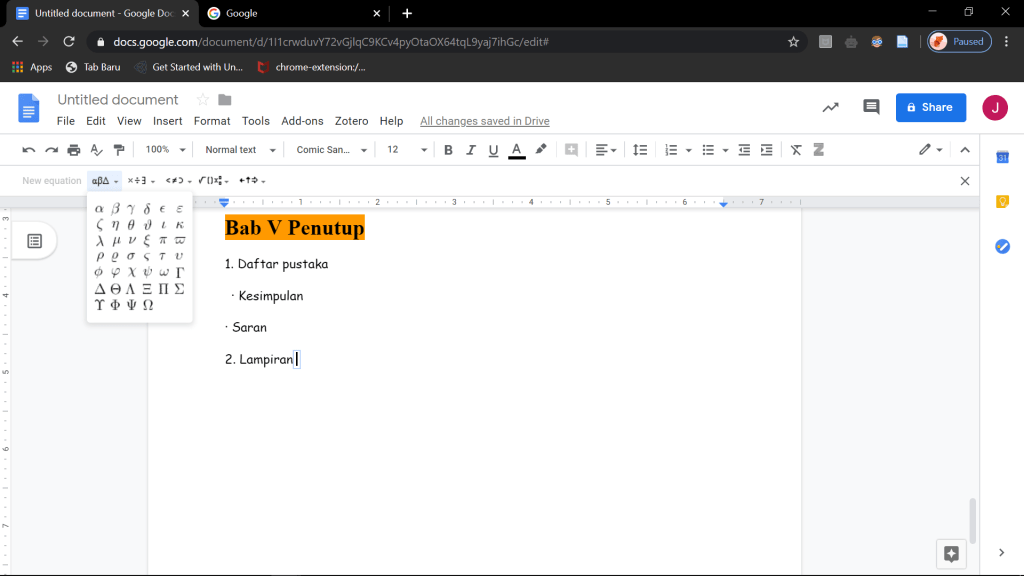Open the Add-ons menu
1024x576 pixels.
[x=302, y=121]
